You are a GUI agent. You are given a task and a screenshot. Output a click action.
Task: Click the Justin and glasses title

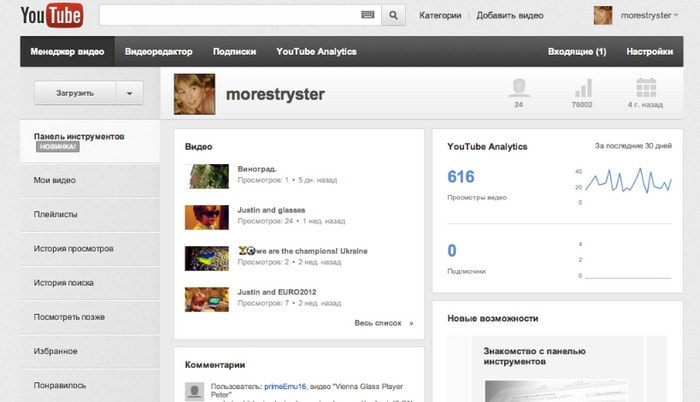[271, 210]
